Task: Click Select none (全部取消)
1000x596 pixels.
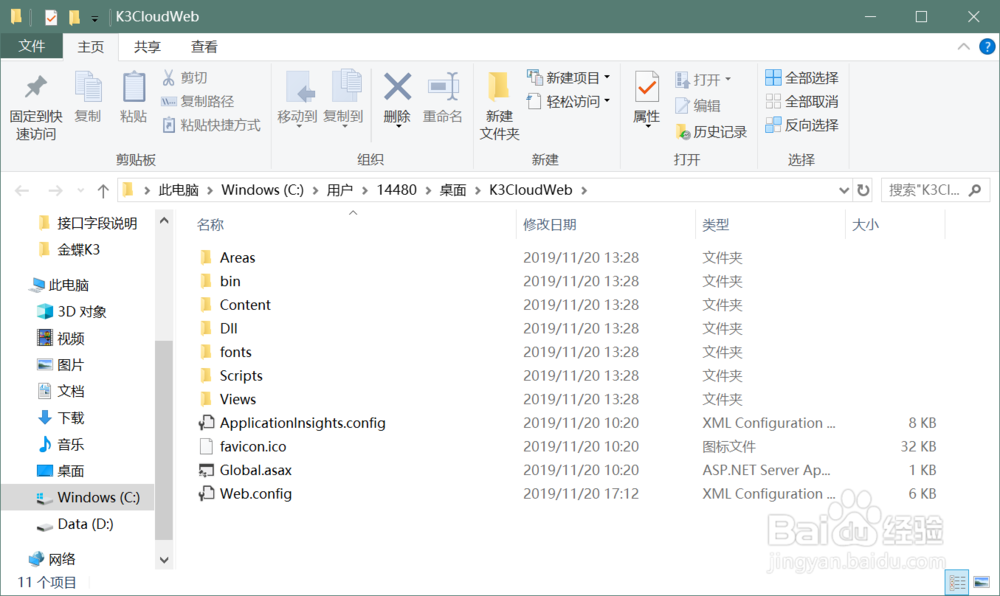Action: 802,101
